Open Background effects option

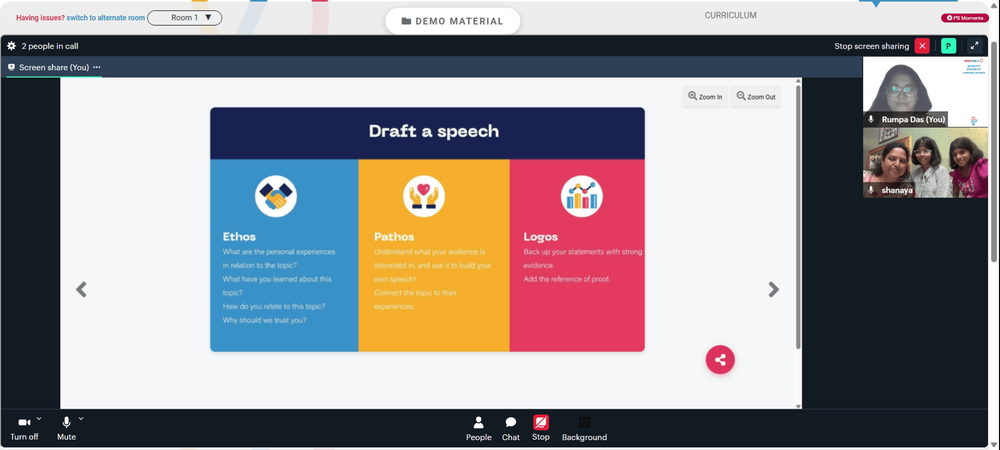point(584,429)
